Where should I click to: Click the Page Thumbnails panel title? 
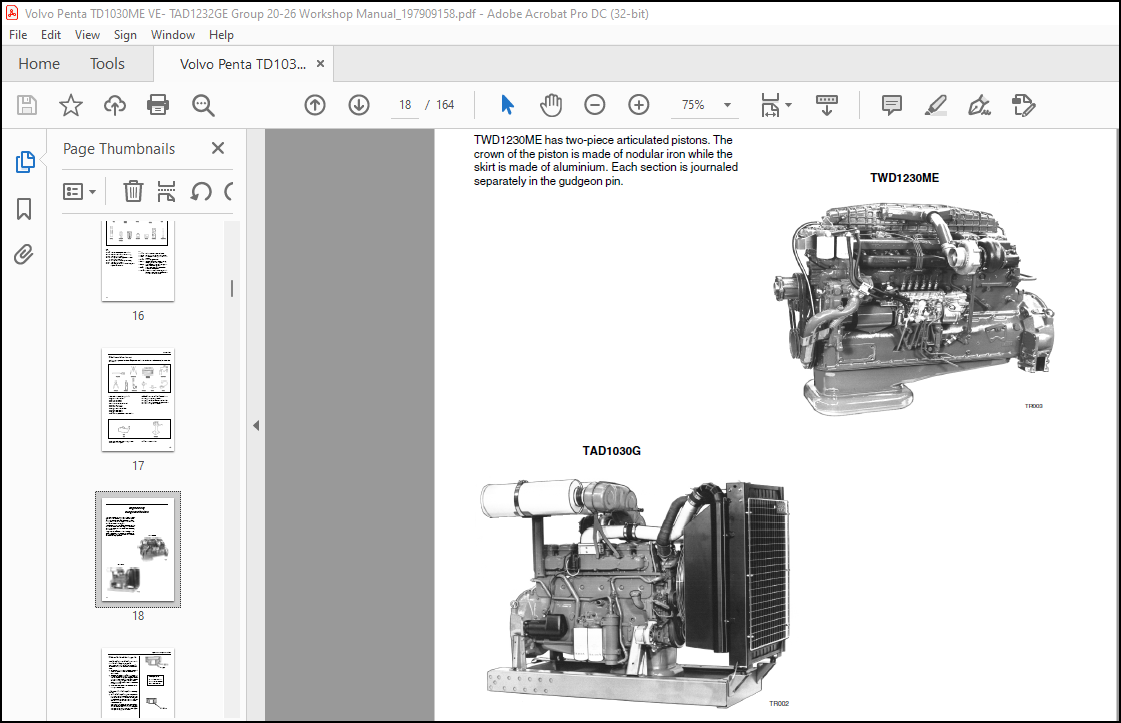pyautogui.click(x=119, y=149)
